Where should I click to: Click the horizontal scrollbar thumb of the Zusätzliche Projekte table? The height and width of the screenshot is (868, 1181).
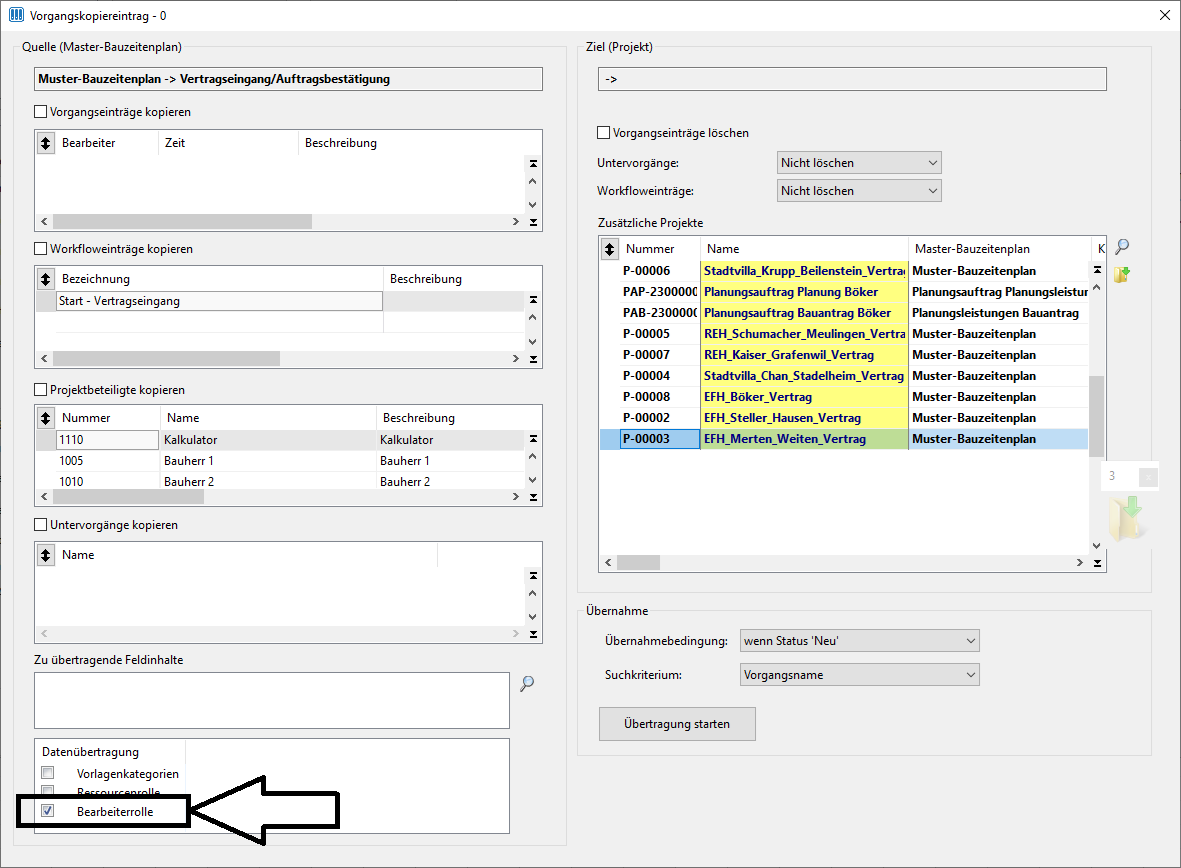tap(639, 563)
